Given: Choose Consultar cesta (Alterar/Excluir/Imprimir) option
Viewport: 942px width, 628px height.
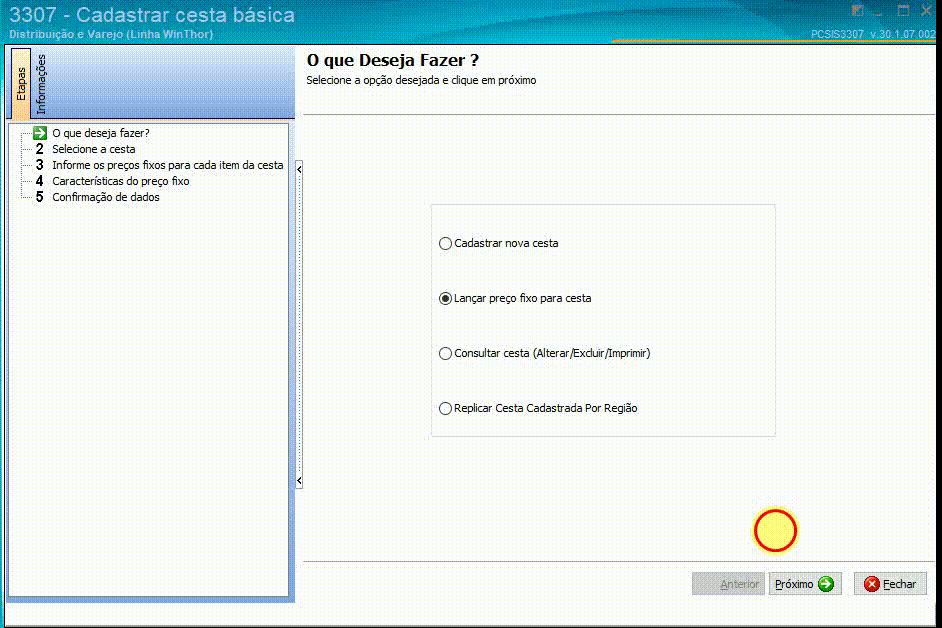Looking at the screenshot, I should (545, 353).
